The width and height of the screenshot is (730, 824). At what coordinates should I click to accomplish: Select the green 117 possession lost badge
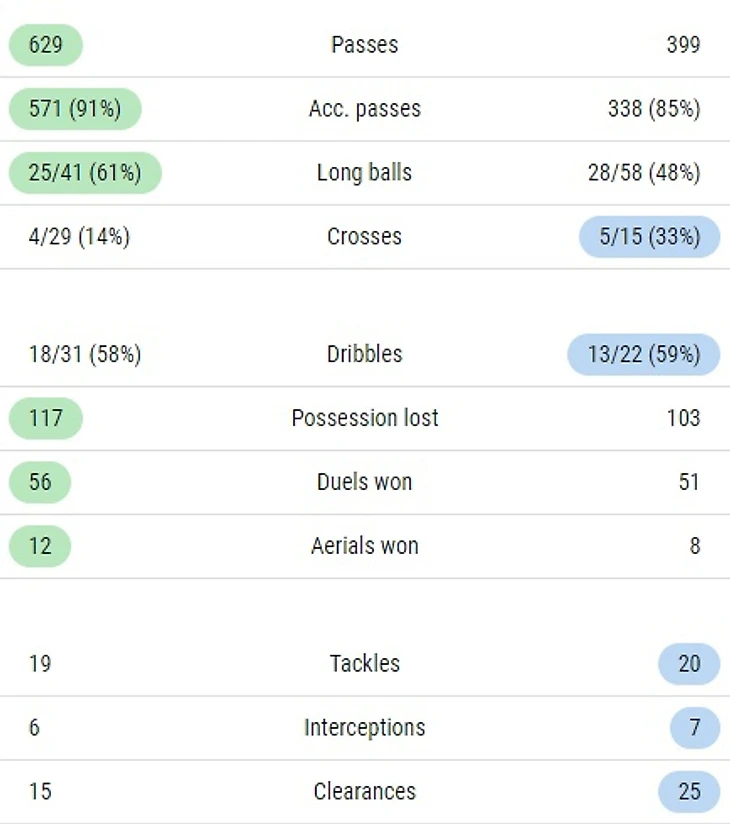(x=46, y=418)
